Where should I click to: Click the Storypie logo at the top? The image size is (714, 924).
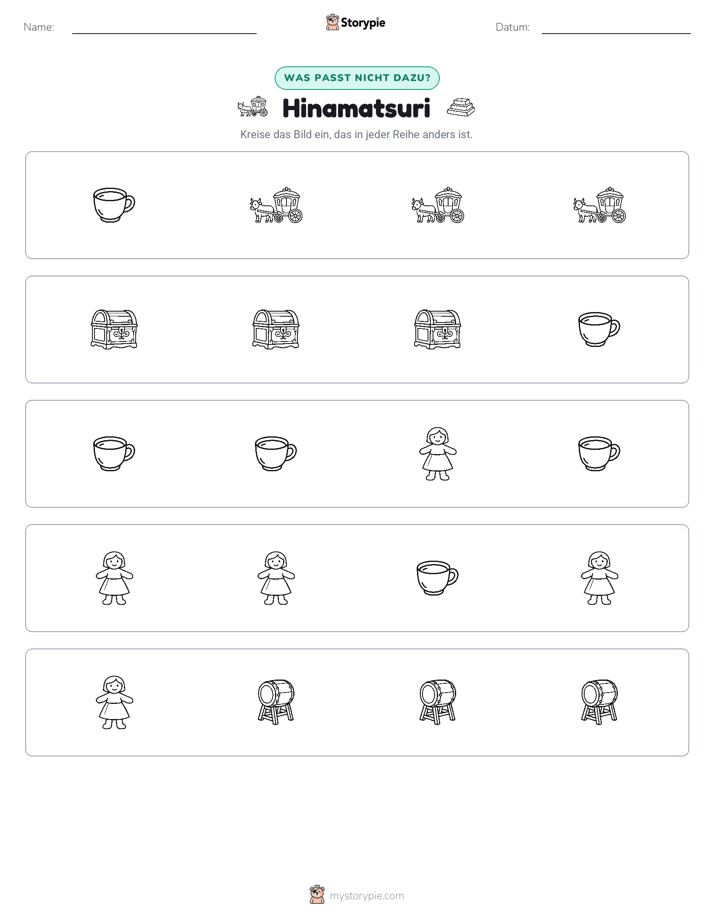(356, 23)
